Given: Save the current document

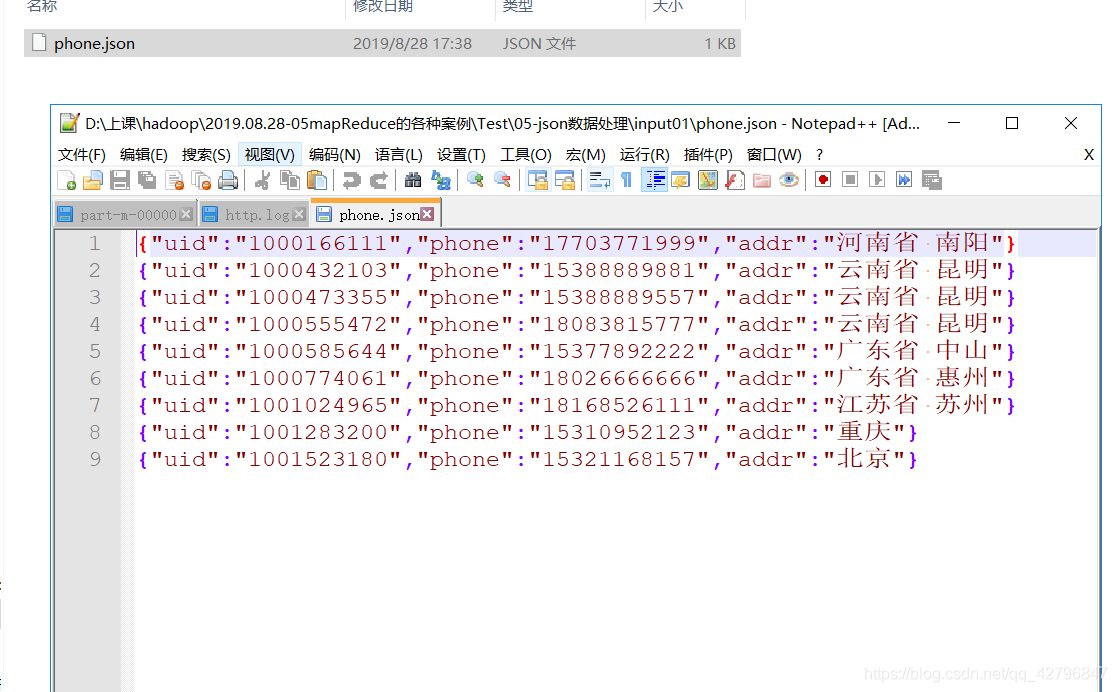Looking at the screenshot, I should (x=120, y=180).
